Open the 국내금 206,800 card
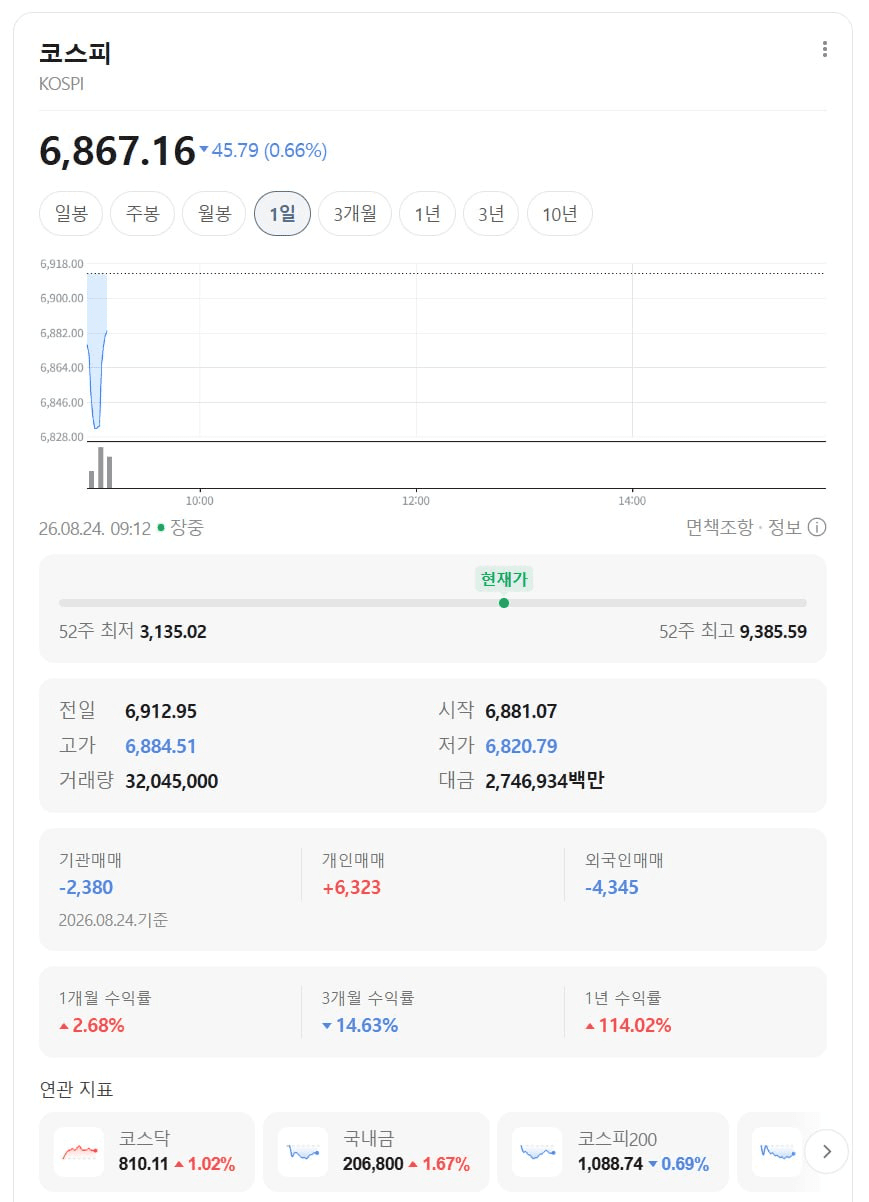 point(376,1151)
